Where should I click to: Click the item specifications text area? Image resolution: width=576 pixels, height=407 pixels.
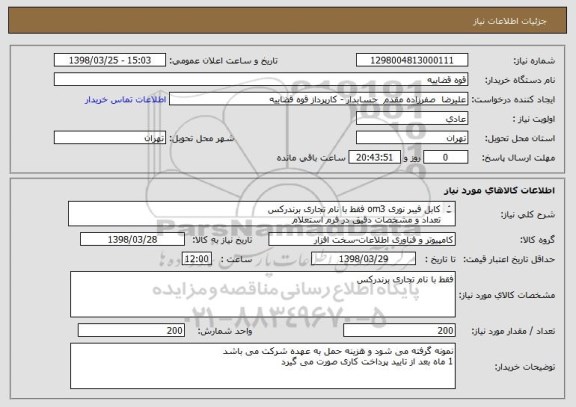(x=263, y=295)
